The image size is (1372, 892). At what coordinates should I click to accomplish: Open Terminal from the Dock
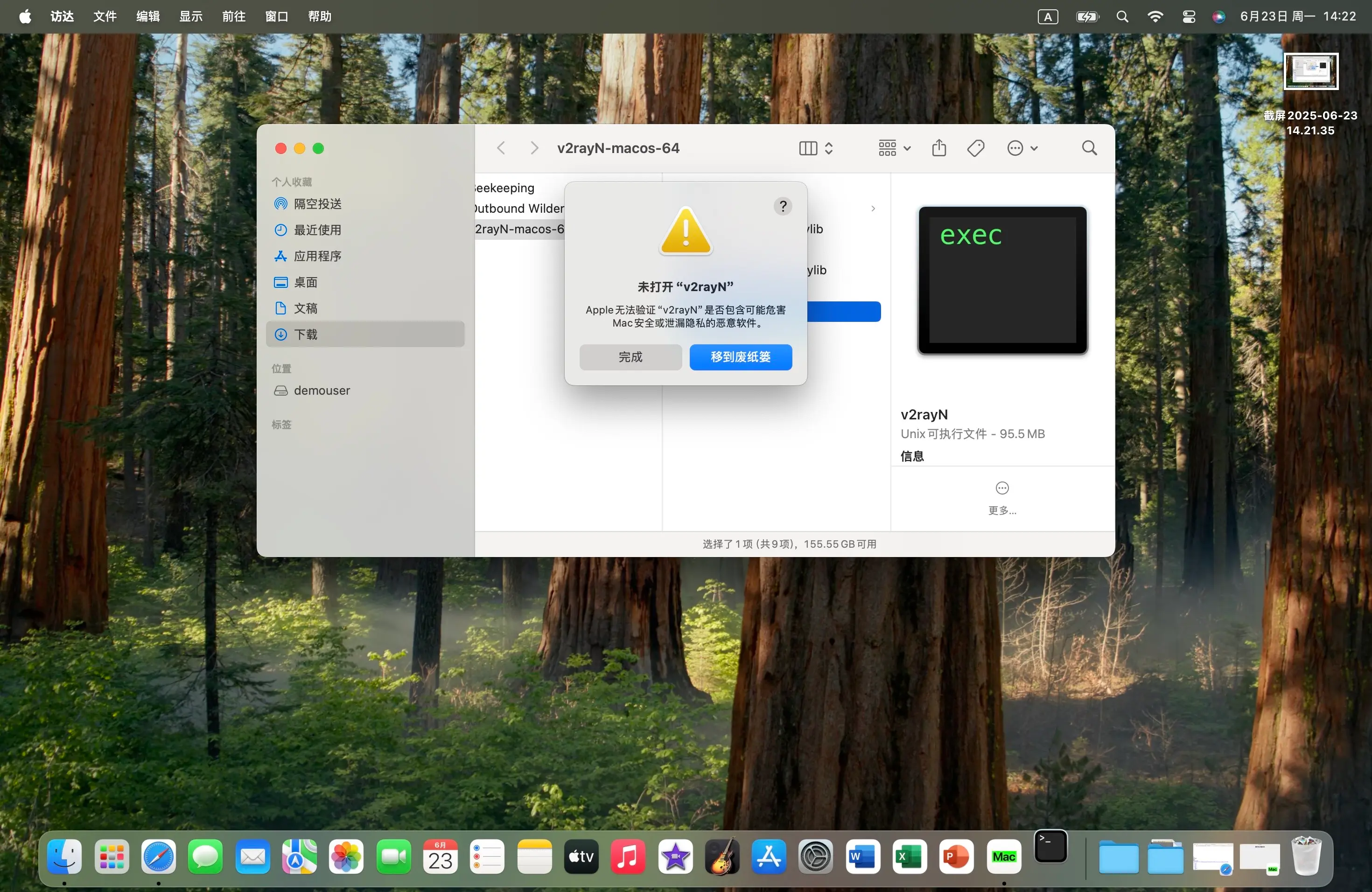point(1050,846)
